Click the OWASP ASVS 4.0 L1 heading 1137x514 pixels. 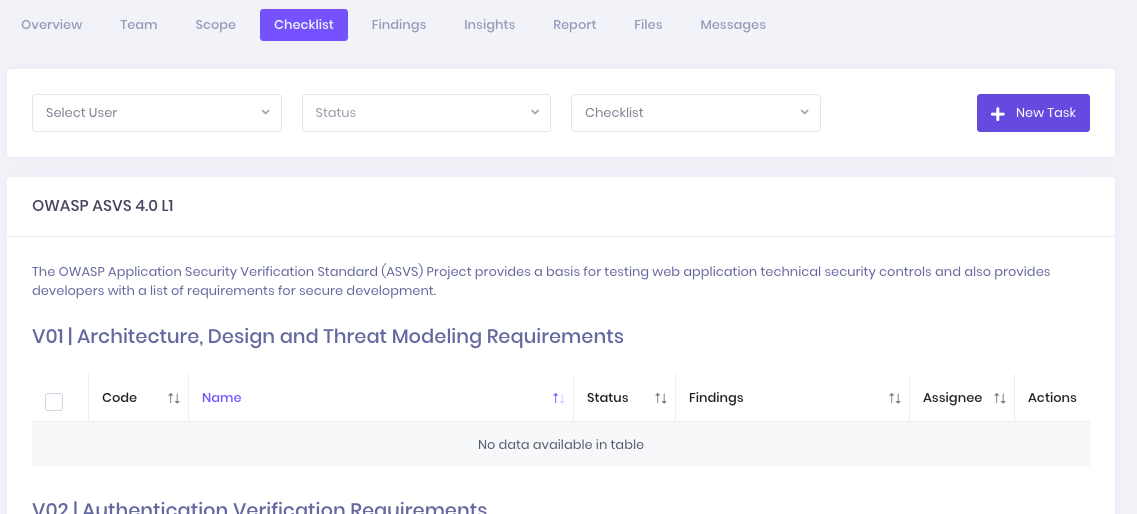tap(102, 206)
